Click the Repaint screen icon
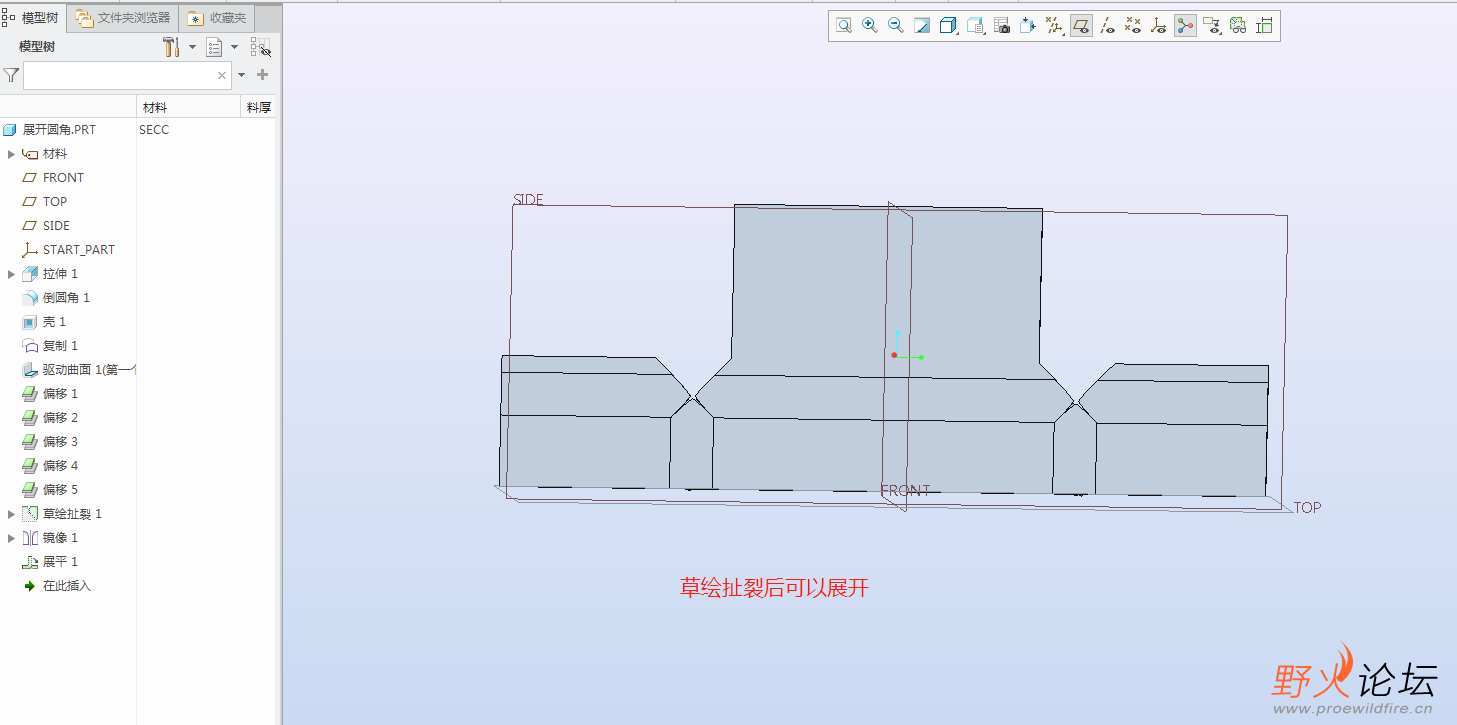Viewport: 1457px width, 725px height. pos(922,26)
